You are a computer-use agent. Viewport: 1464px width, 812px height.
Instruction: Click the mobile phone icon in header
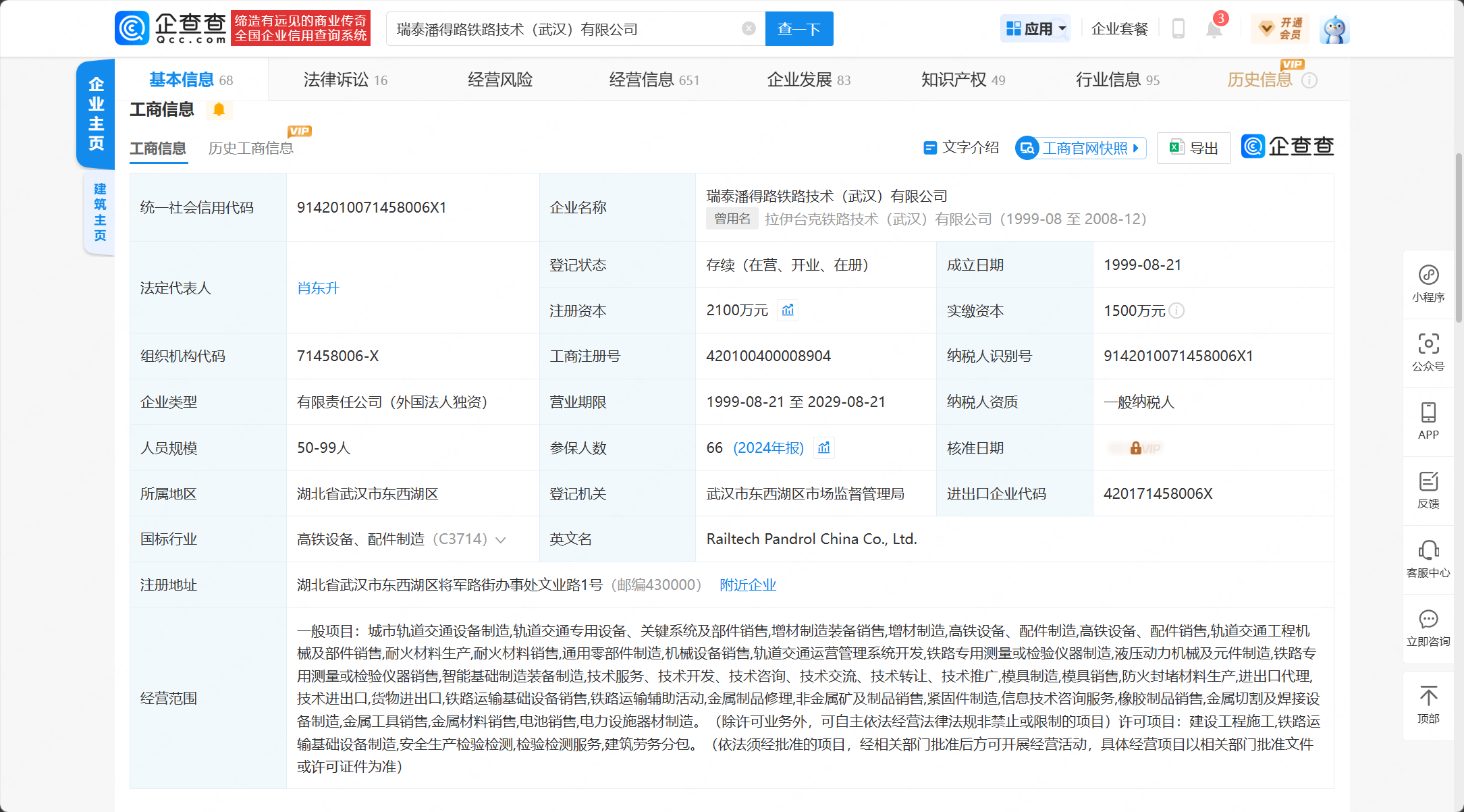click(x=1178, y=29)
